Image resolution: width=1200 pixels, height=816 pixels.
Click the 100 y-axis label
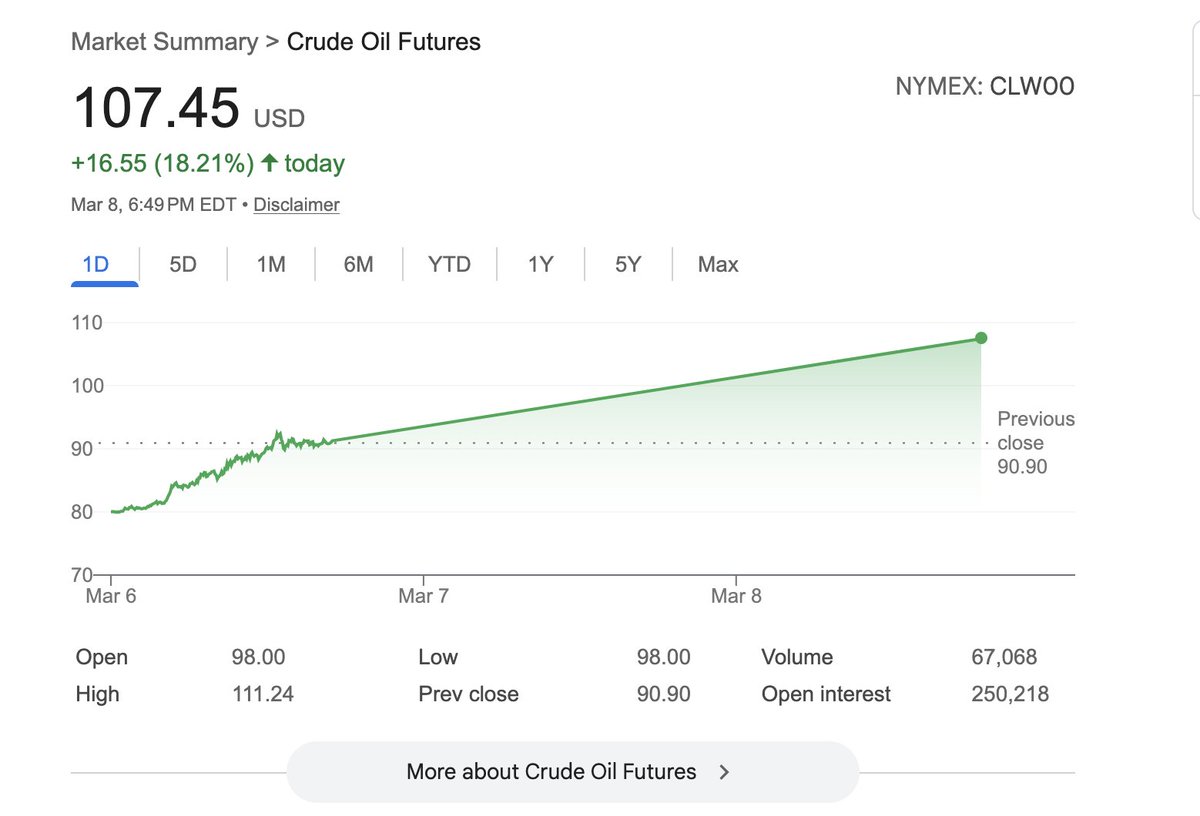pyautogui.click(x=87, y=386)
